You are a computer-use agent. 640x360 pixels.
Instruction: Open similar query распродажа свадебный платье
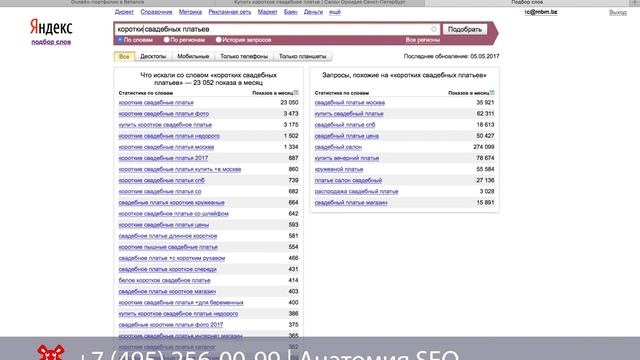pos(356,191)
